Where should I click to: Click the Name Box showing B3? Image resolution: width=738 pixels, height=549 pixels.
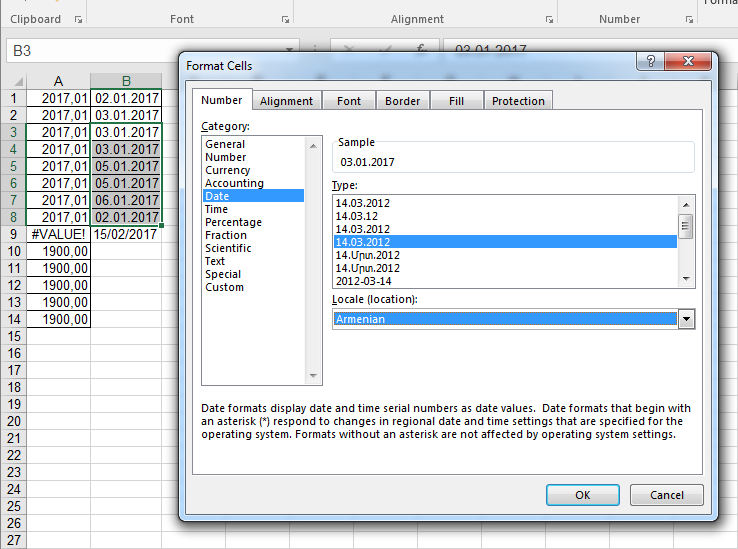point(146,50)
